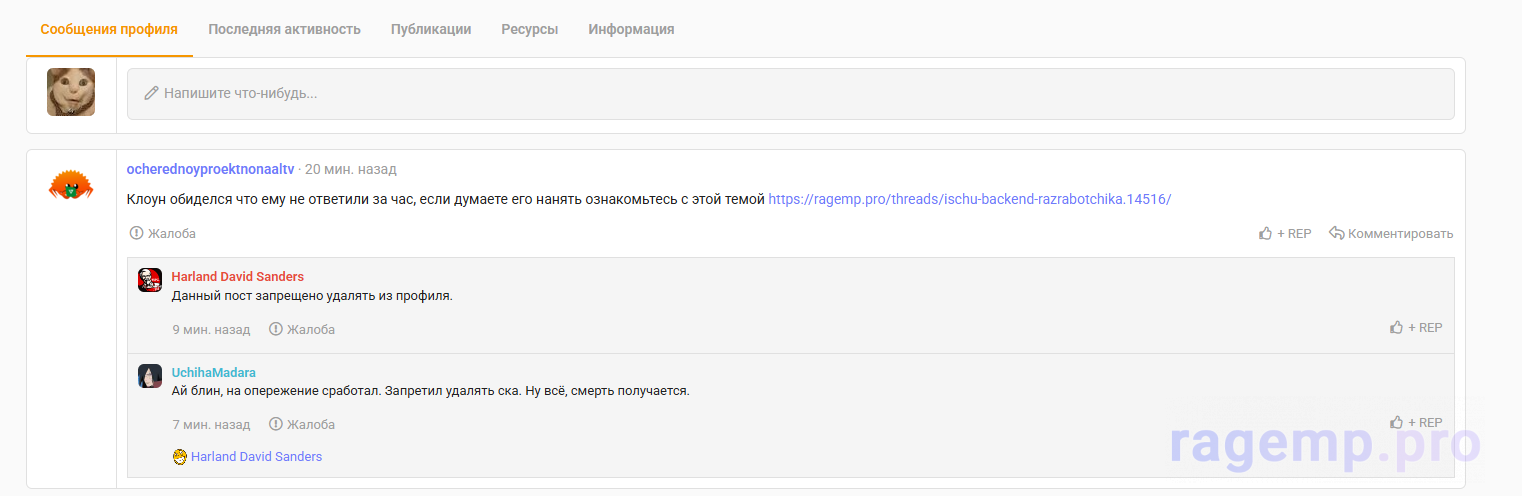Screen dimensions: 1522x496
Task: Open the ragemp.pro thread link
Action: point(969,199)
